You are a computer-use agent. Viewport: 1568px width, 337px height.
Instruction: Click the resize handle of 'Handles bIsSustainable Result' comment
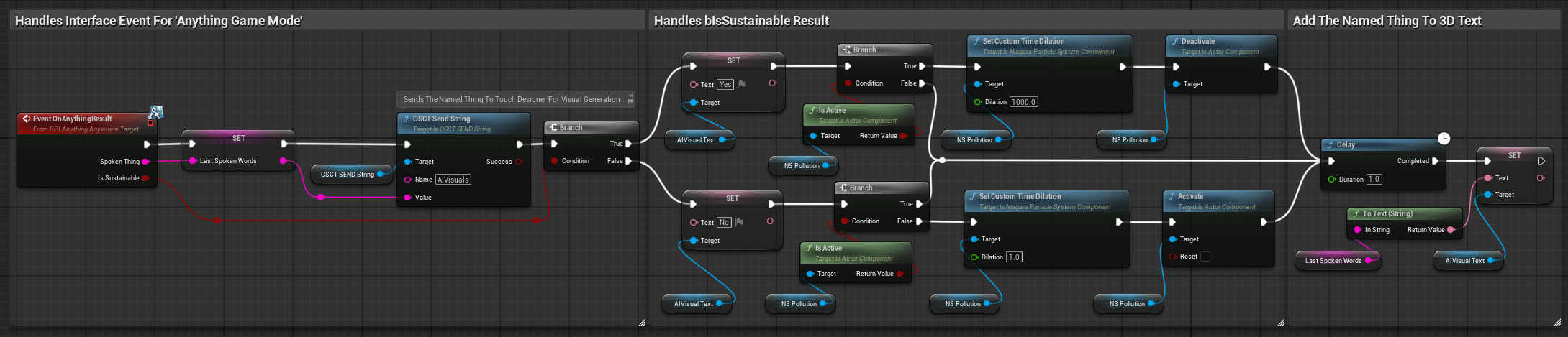[x=1281, y=322]
